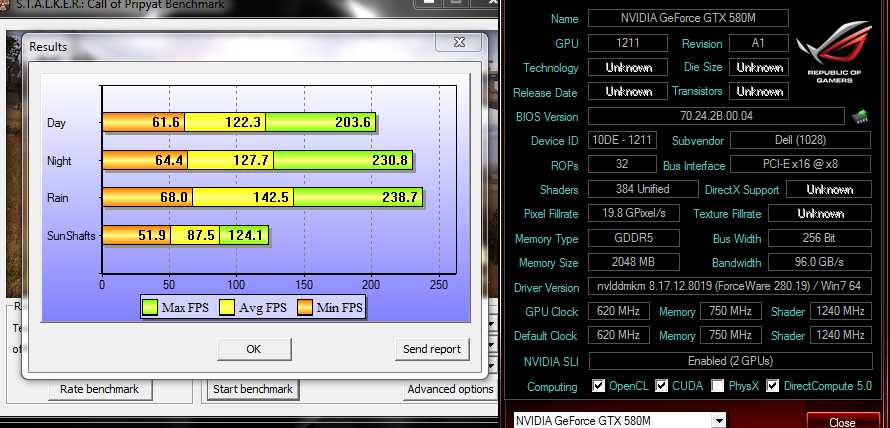Screen dimensions: 890x428
Task: Click the GPU Clock Memory field 750 MHz
Action: pyautogui.click(x=731, y=311)
